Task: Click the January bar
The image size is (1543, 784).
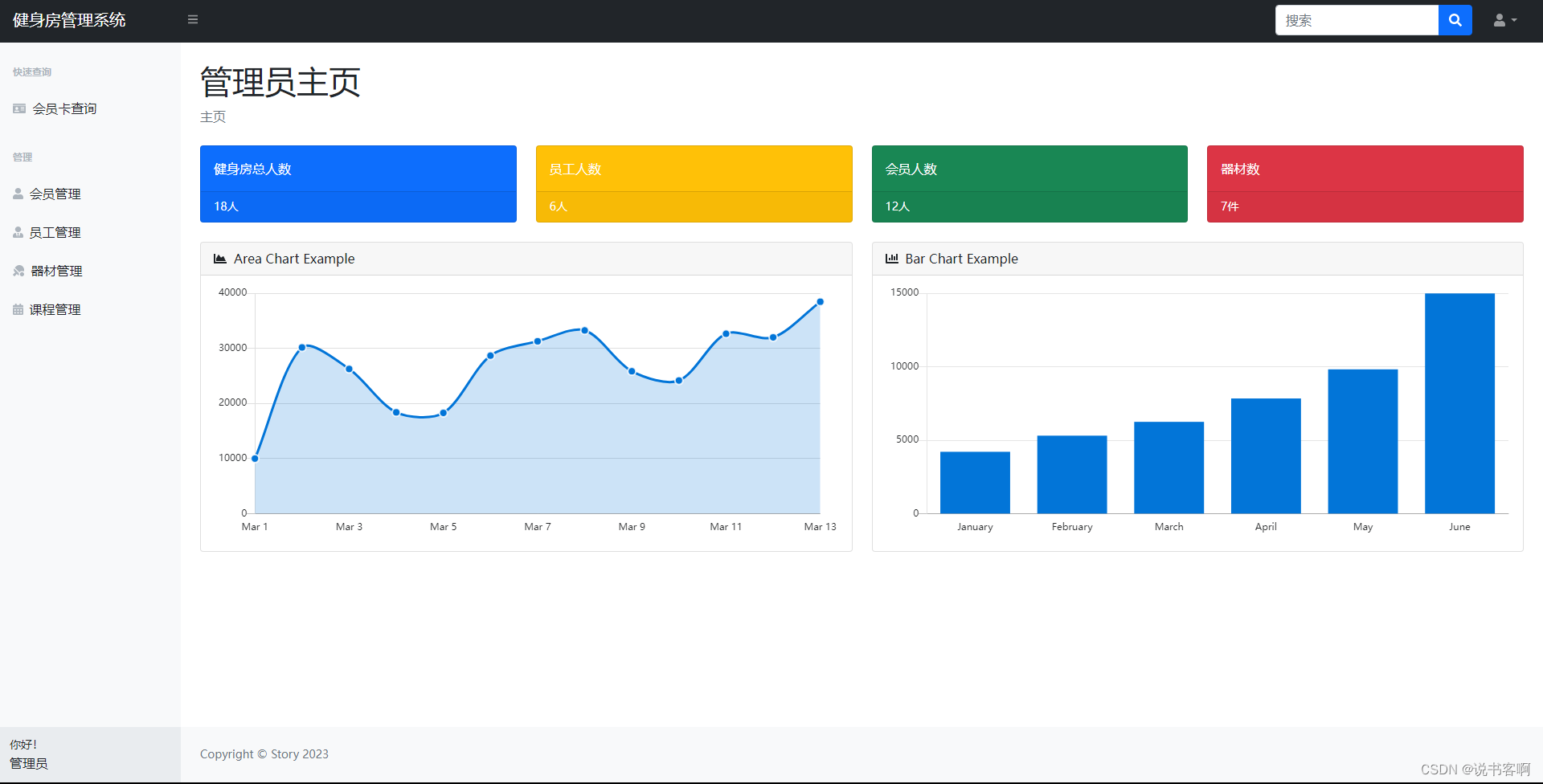Action: tap(975, 483)
